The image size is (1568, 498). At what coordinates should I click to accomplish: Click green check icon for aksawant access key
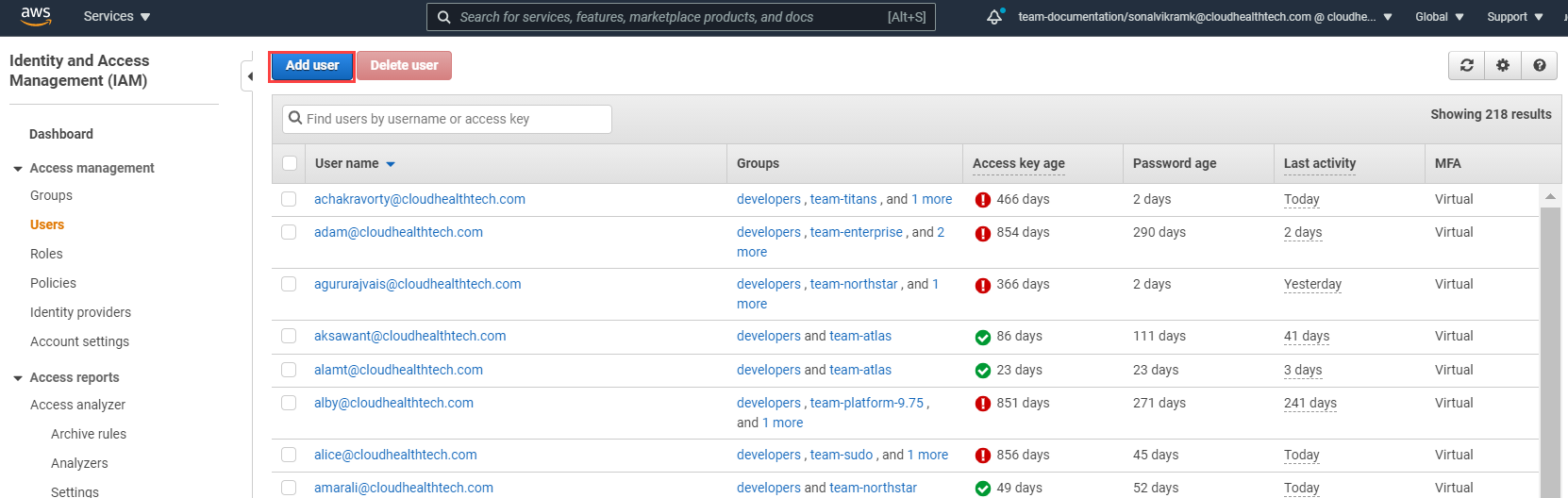(x=982, y=337)
